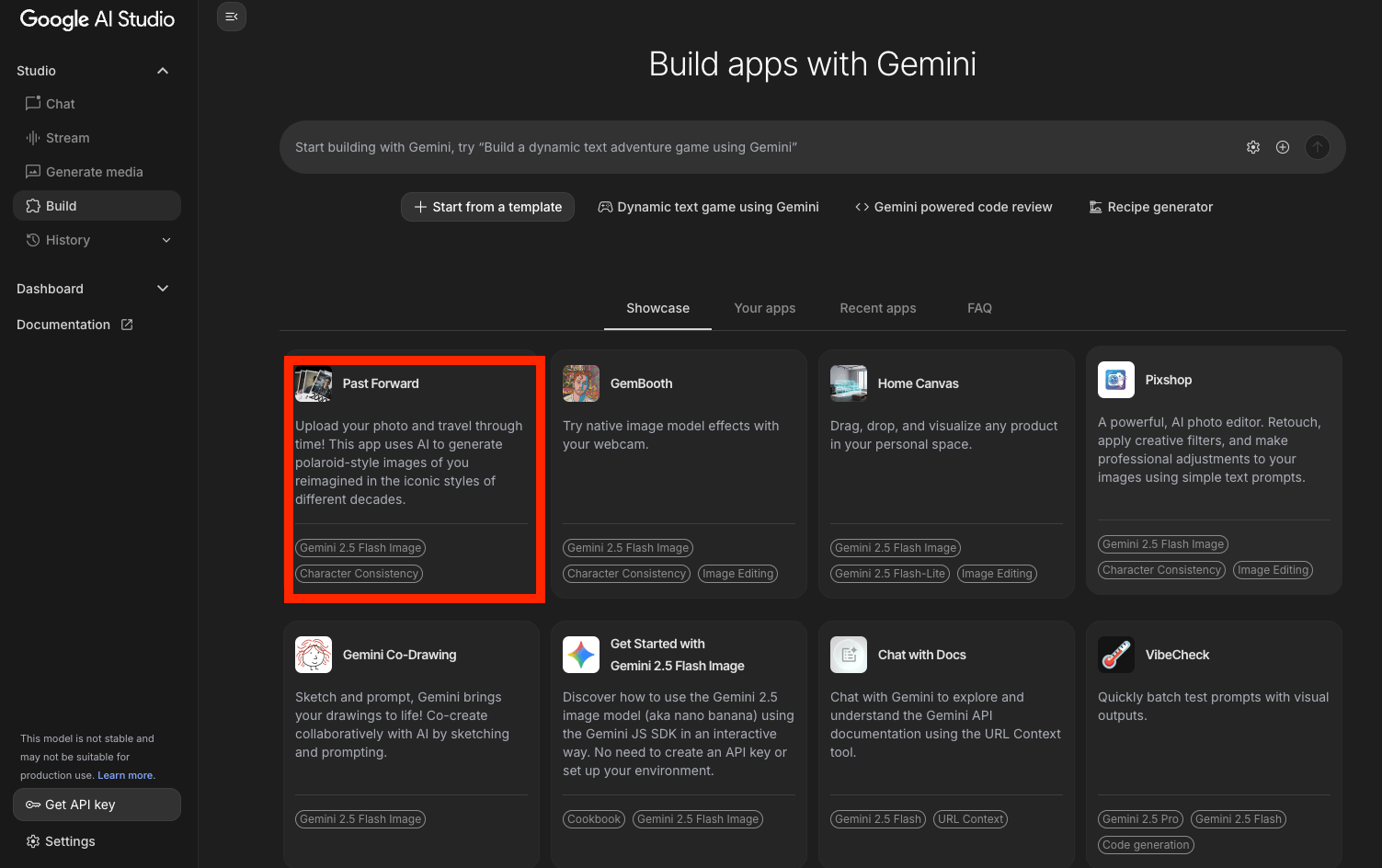
Task: Click the Documentation link
Action: point(63,325)
